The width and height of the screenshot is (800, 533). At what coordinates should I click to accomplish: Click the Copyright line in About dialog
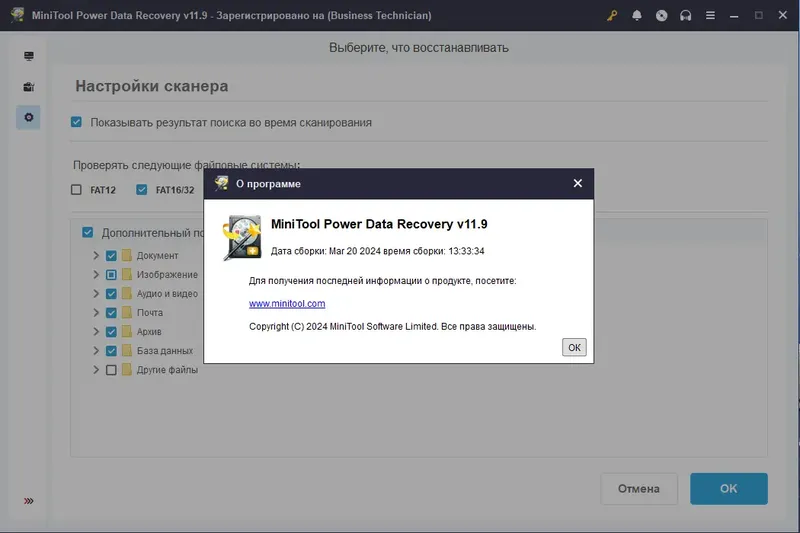pos(392,326)
